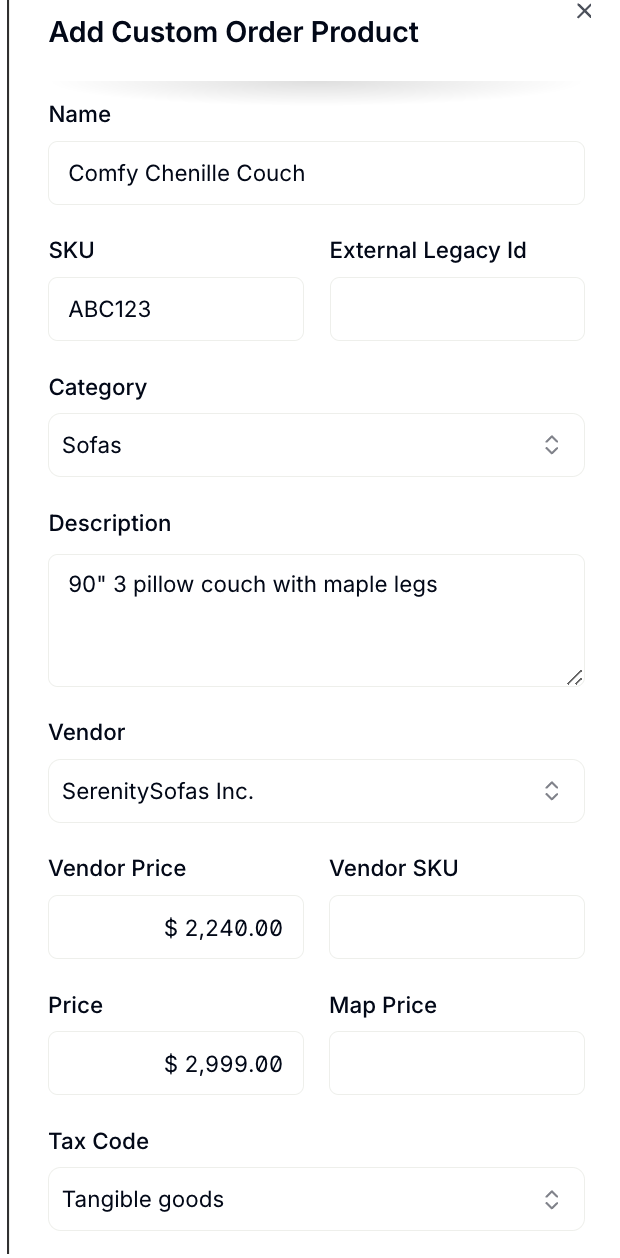Click the Description label text
The height and width of the screenshot is (1258, 620).
tap(110, 523)
